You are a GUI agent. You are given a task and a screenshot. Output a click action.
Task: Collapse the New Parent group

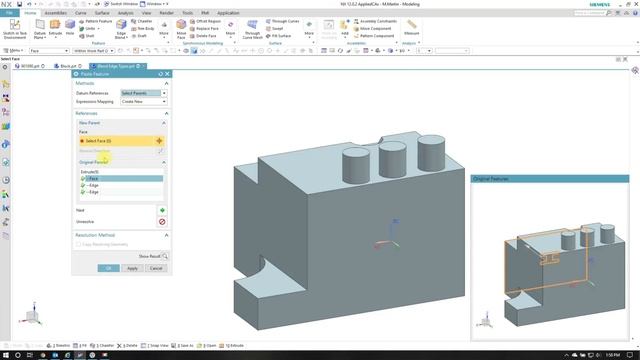click(x=164, y=123)
